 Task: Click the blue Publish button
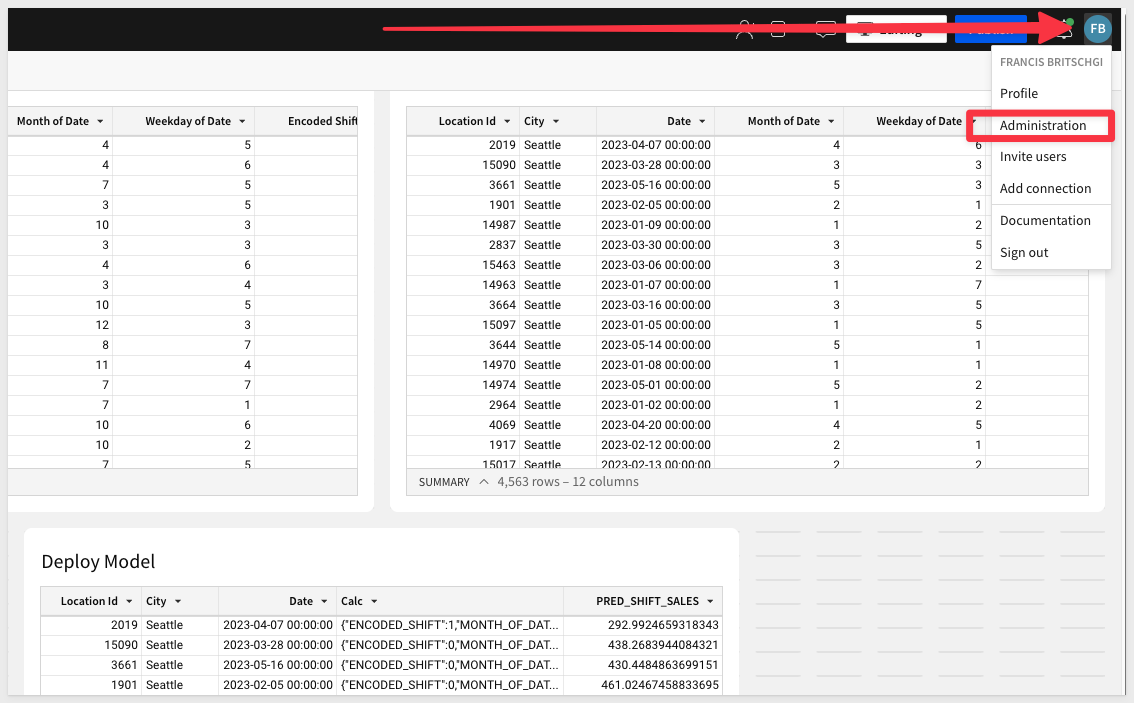point(990,30)
